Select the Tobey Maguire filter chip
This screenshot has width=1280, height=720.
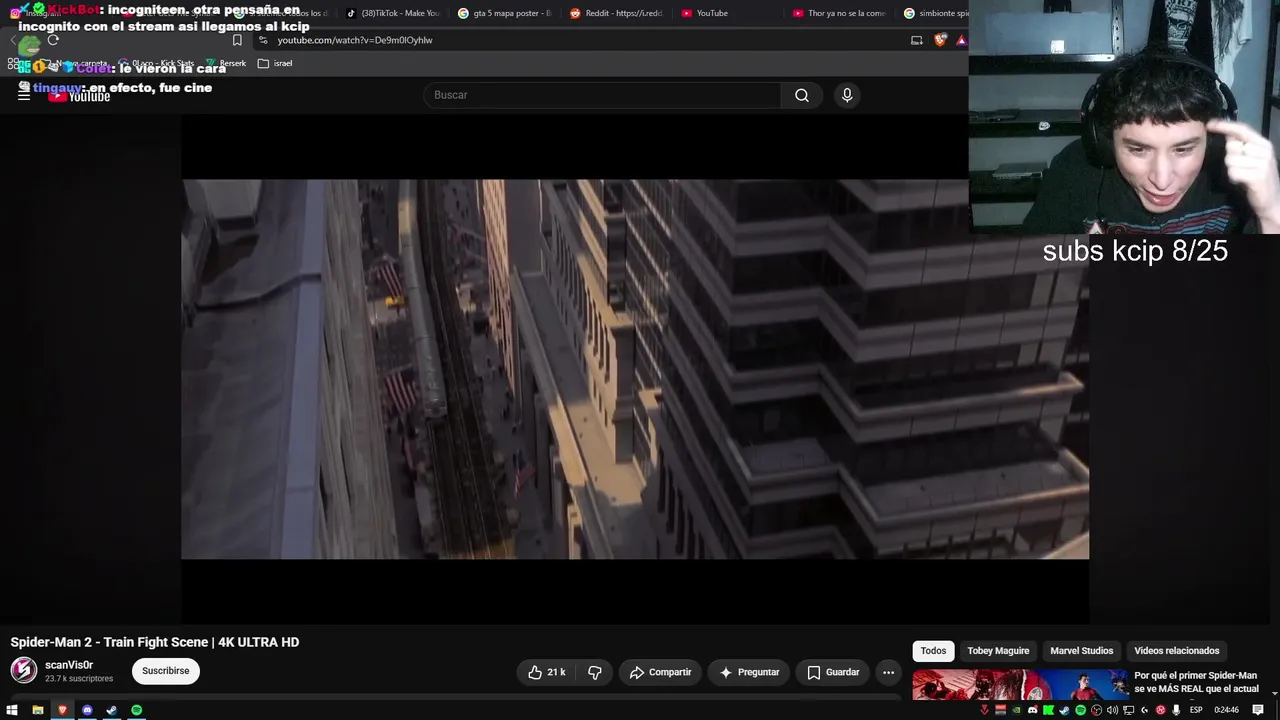tap(998, 651)
